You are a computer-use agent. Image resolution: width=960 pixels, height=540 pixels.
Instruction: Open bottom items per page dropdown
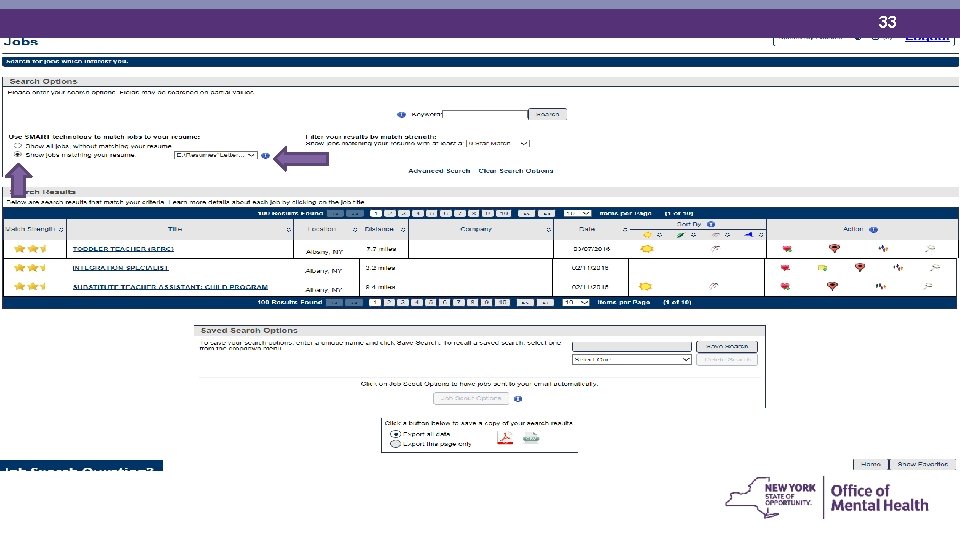coord(576,302)
